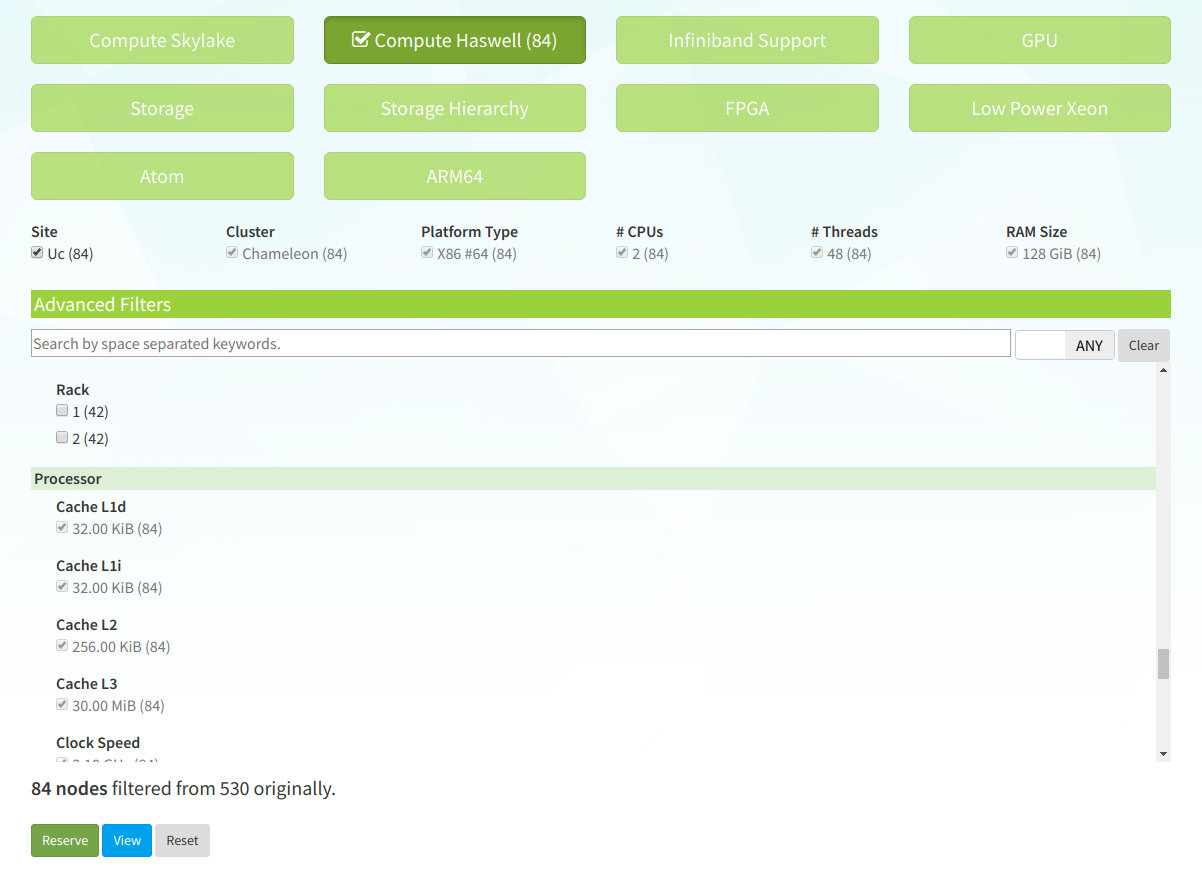
Task: Click the Platform Type column heading
Action: click(469, 231)
